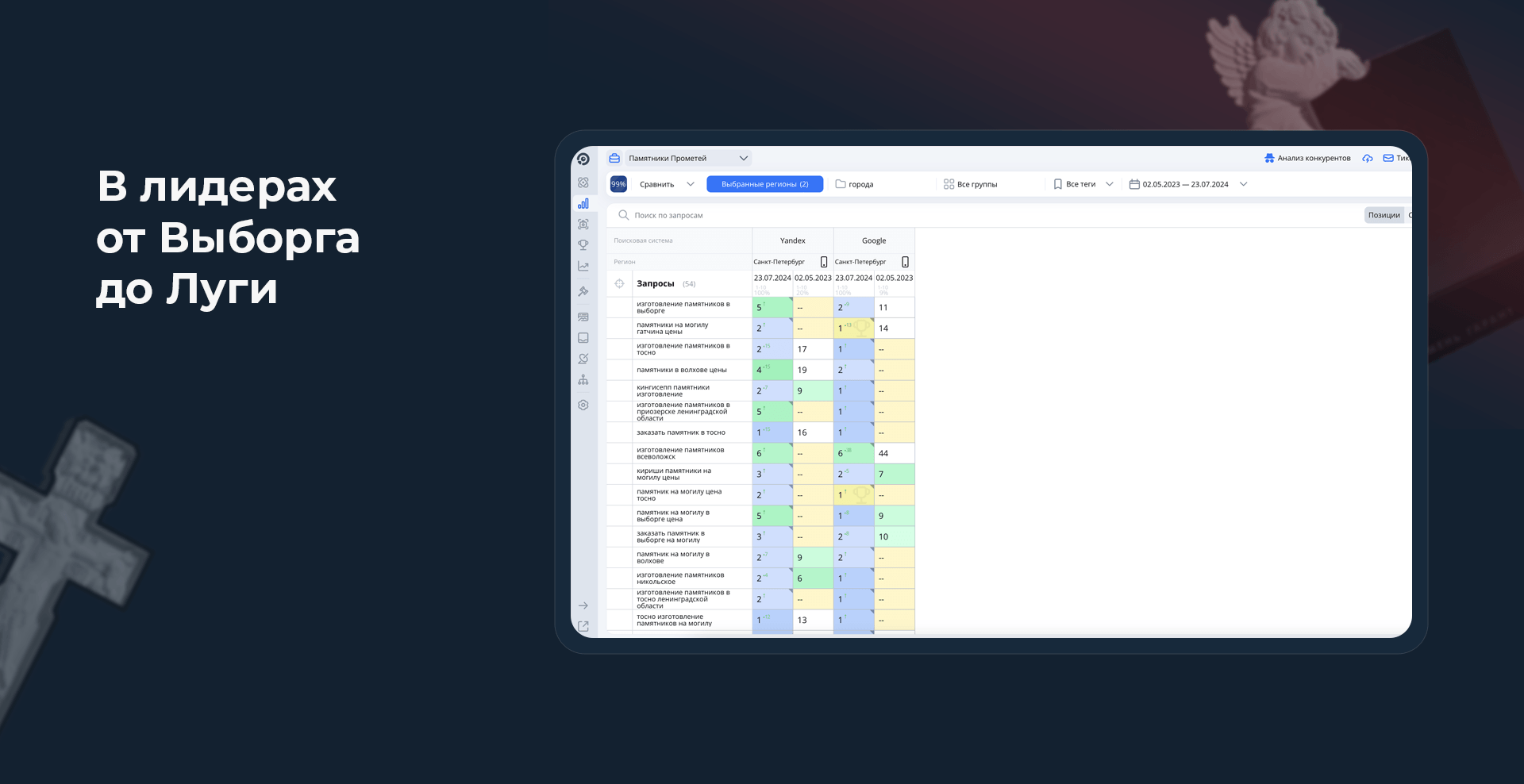Select the Выбранные регионы (2) tab

[x=765, y=184]
